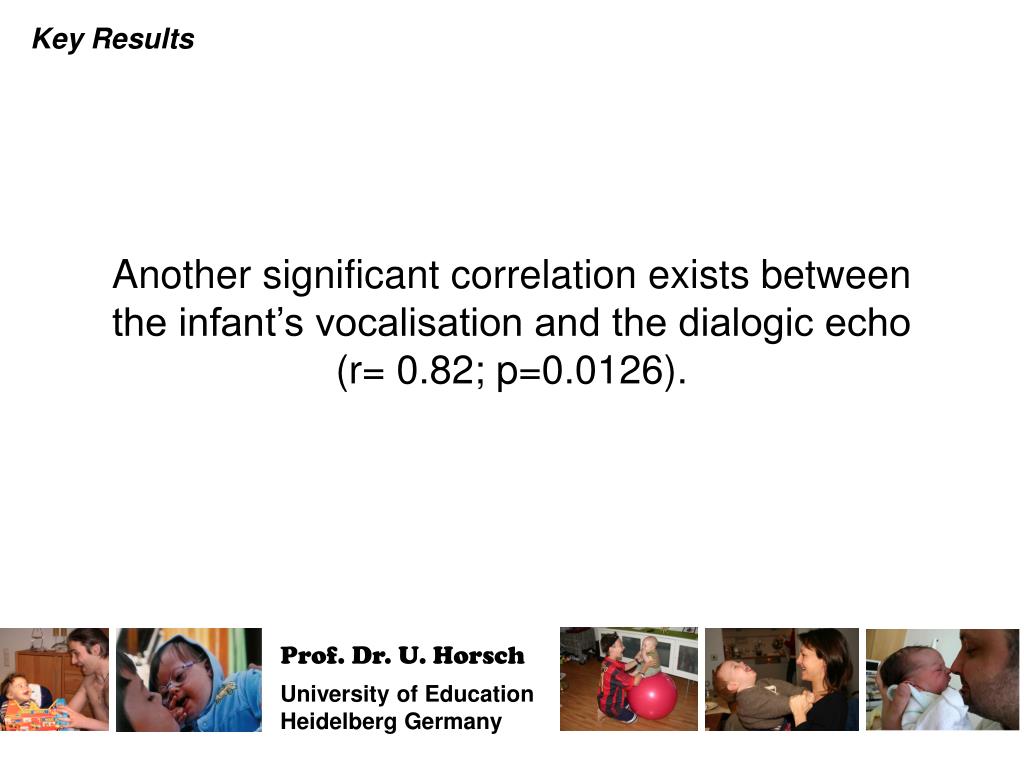This screenshot has height=768, width=1024.
Task: Click the 'Heidelberg Germany' text line
Action: (x=391, y=722)
